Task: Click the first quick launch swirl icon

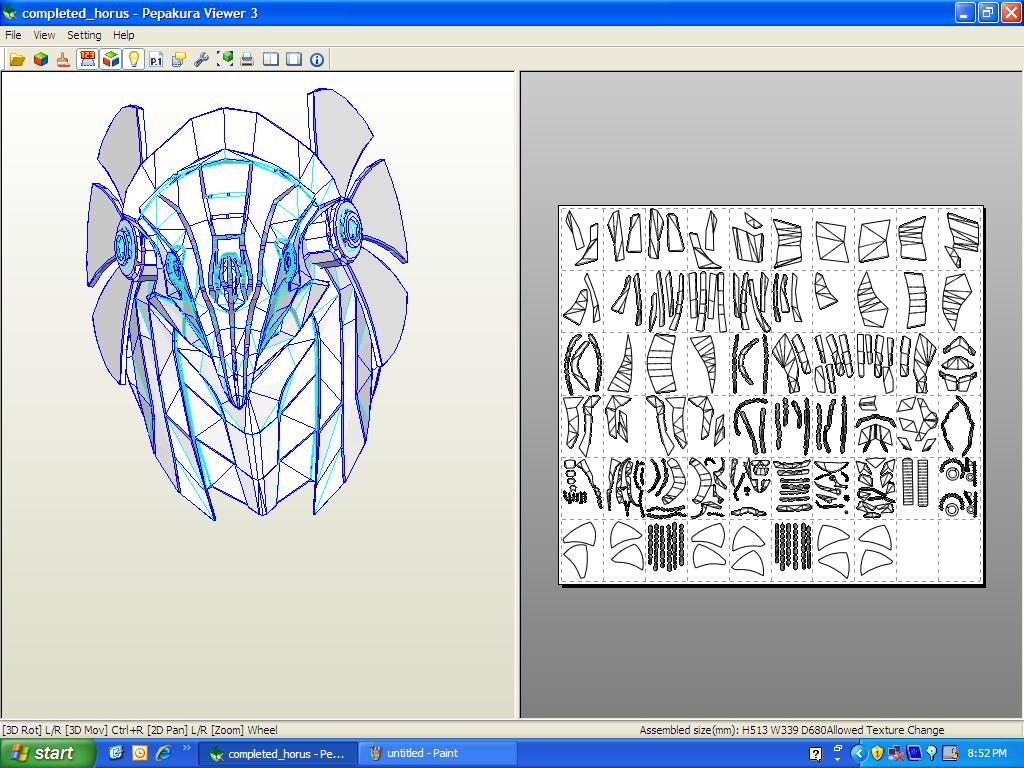Action: click(116, 754)
